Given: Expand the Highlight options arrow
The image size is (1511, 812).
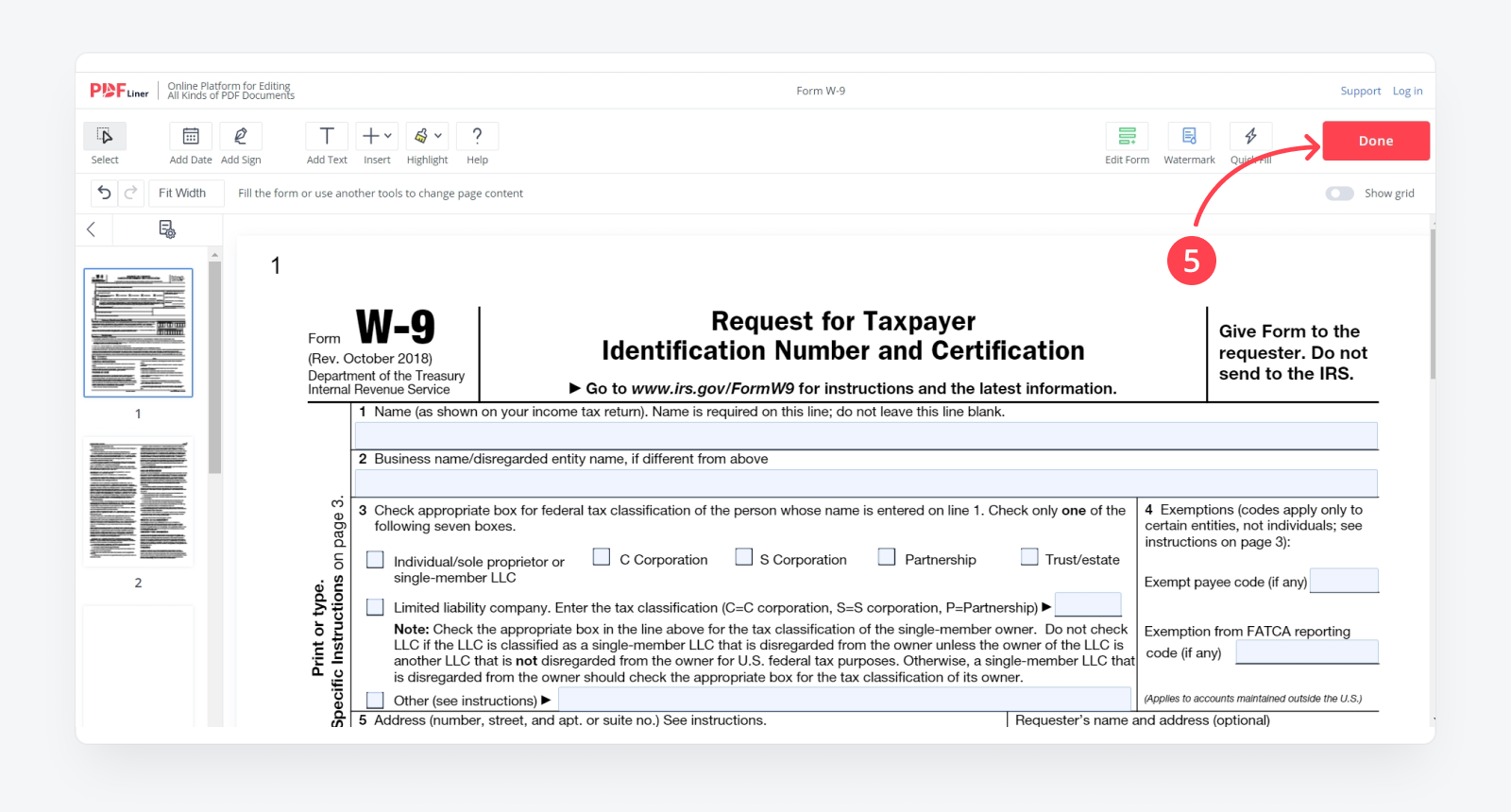Looking at the screenshot, I should pyautogui.click(x=438, y=136).
